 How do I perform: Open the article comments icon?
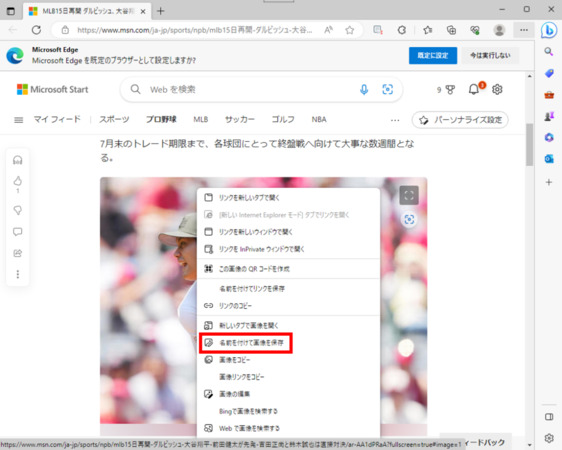18,232
